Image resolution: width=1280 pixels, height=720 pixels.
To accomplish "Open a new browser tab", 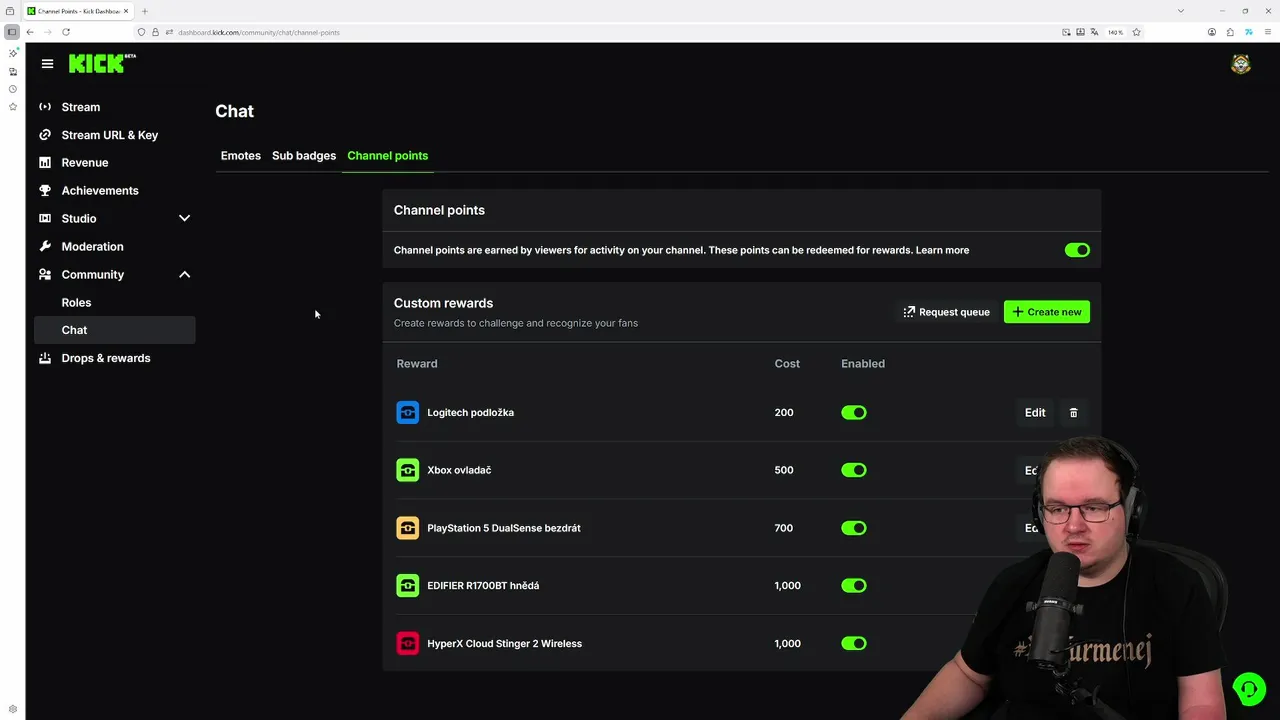I will point(144,11).
